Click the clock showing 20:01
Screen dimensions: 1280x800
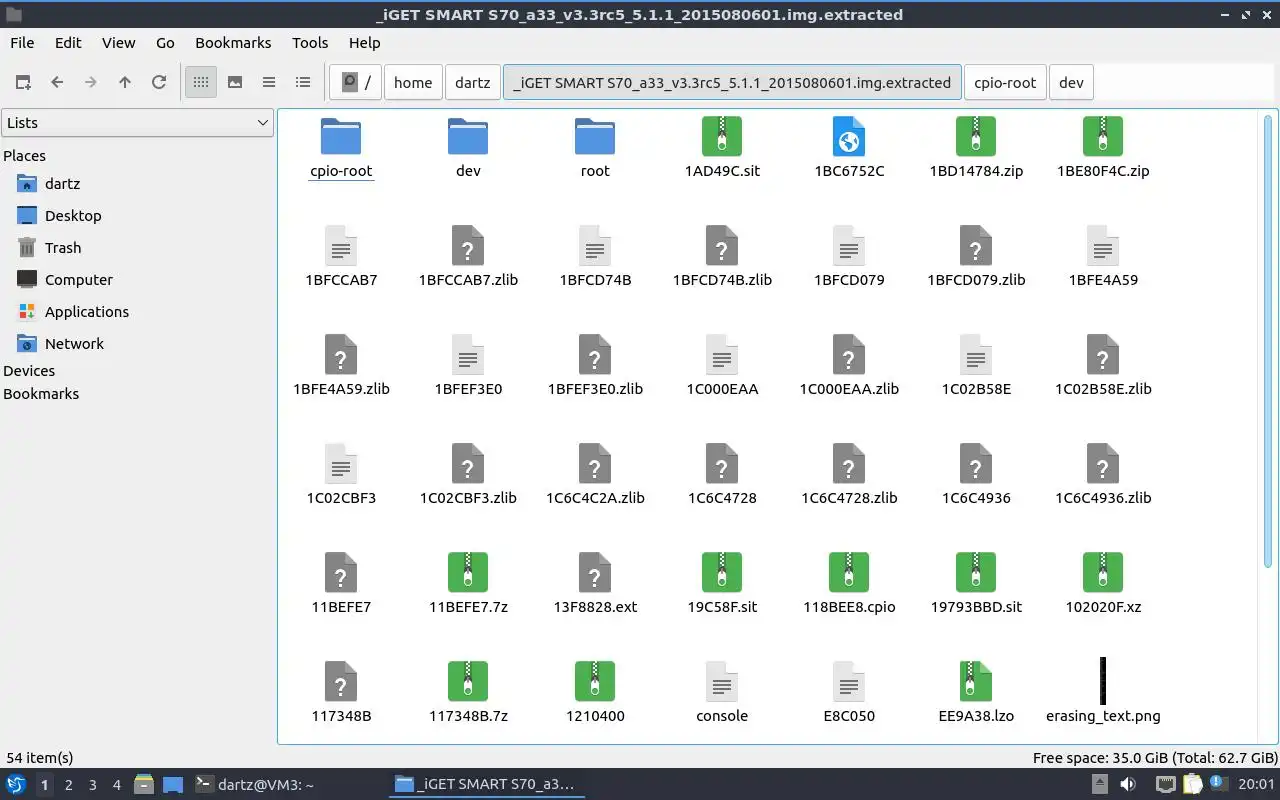[1256, 785]
